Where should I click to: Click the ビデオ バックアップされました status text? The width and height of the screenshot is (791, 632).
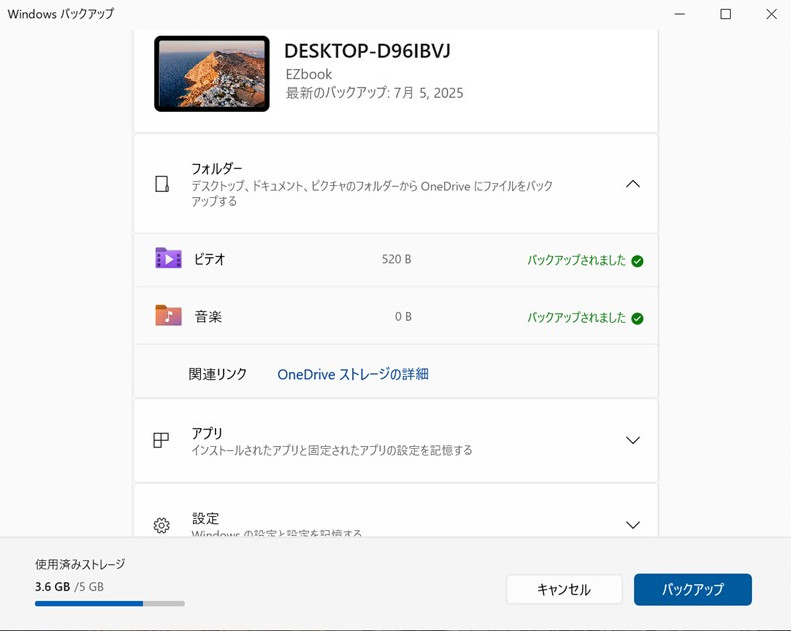click(x=576, y=260)
